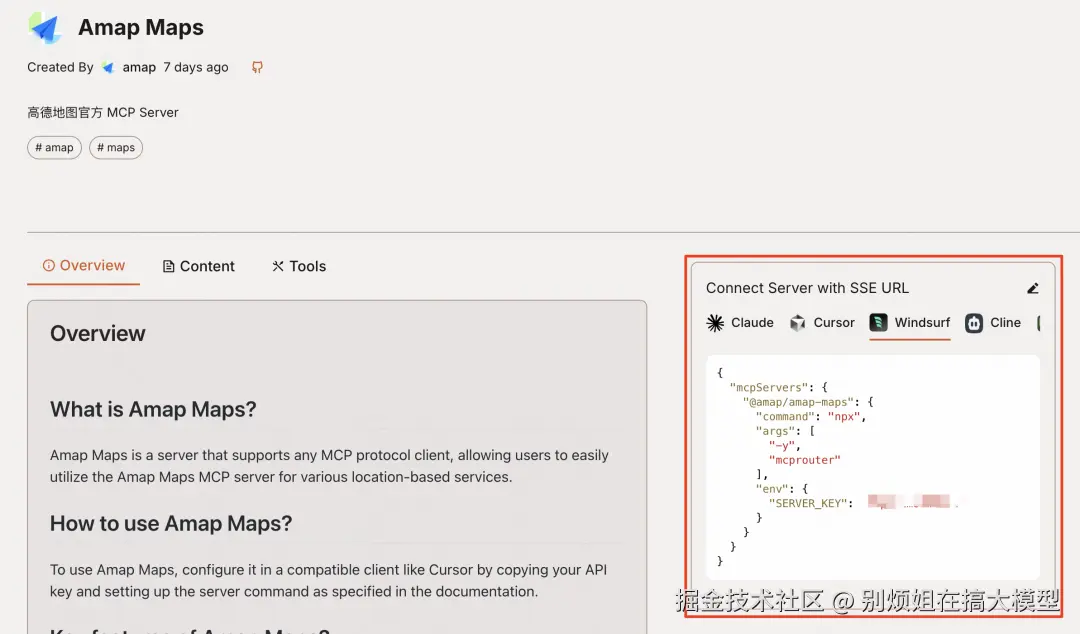Select the Windsurf client tab
Image resolution: width=1080 pixels, height=634 pixels.
(910, 323)
